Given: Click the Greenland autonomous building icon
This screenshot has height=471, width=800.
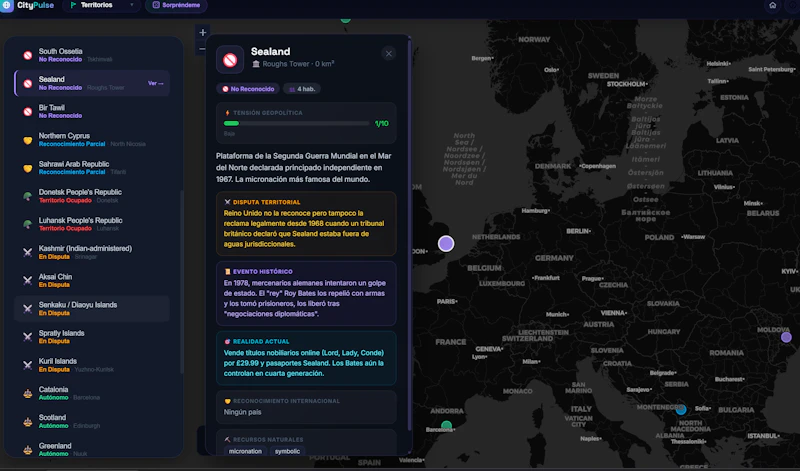Looking at the screenshot, I should point(28,450).
